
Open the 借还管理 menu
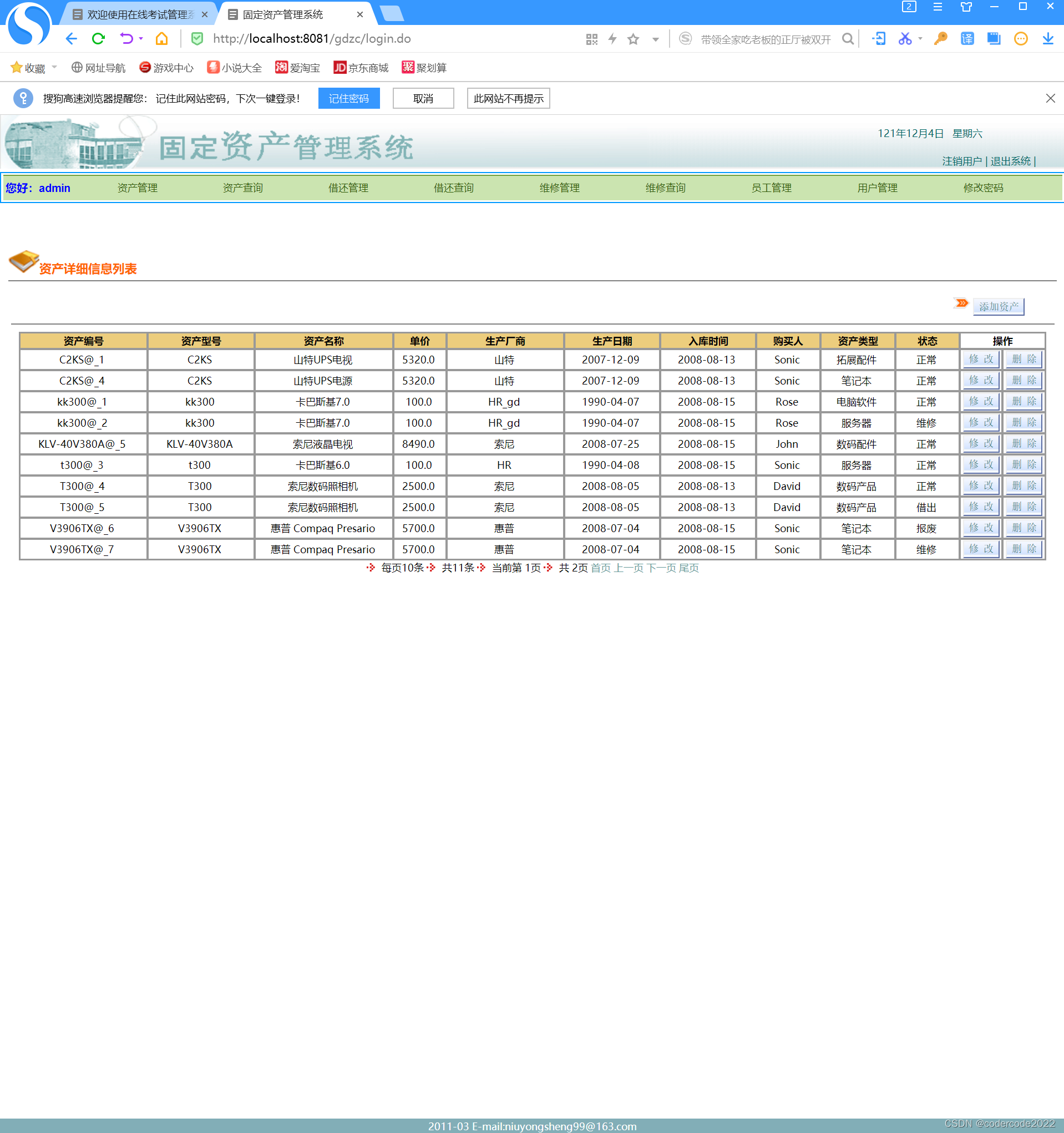348,188
